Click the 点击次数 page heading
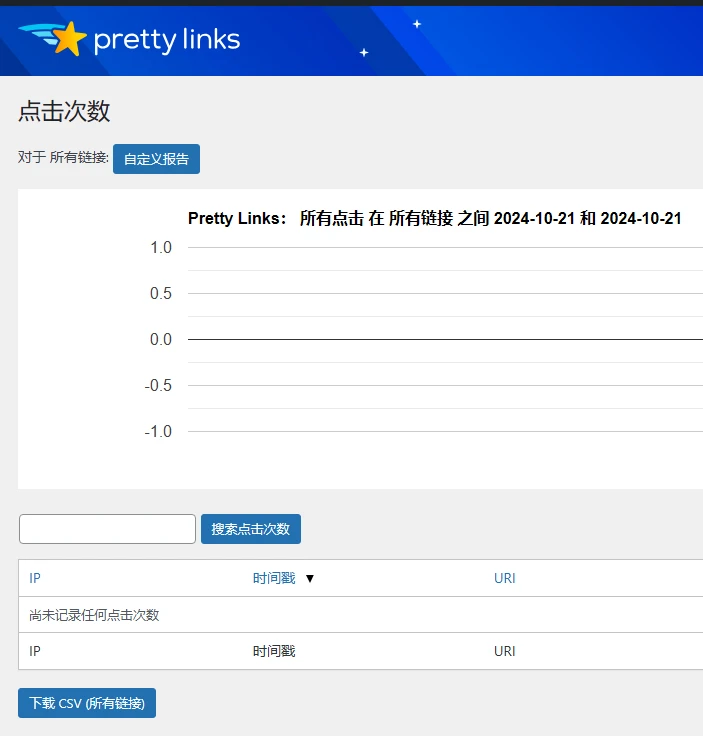The height and width of the screenshot is (736, 703). [x=64, y=111]
